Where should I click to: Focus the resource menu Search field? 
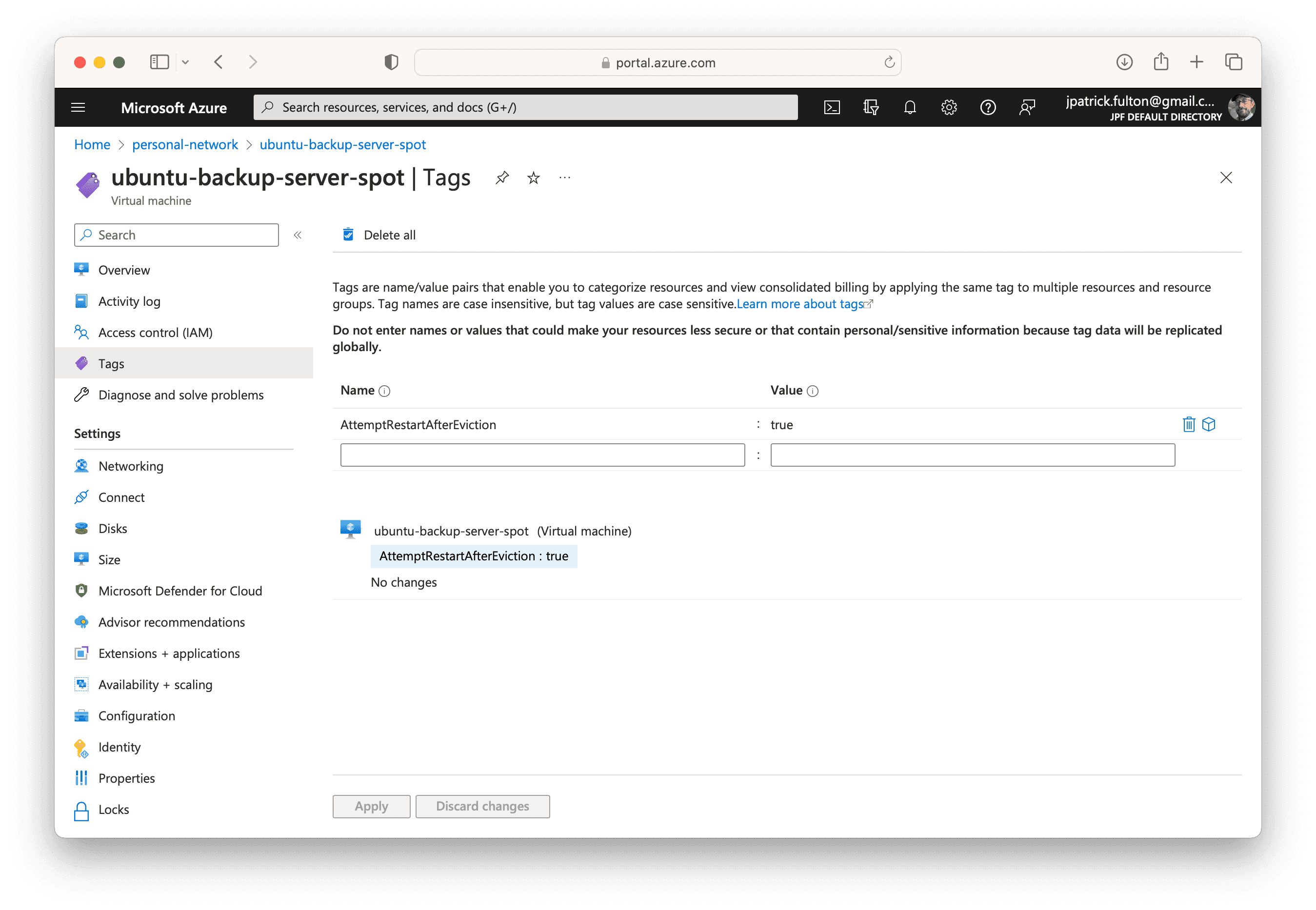click(x=176, y=235)
